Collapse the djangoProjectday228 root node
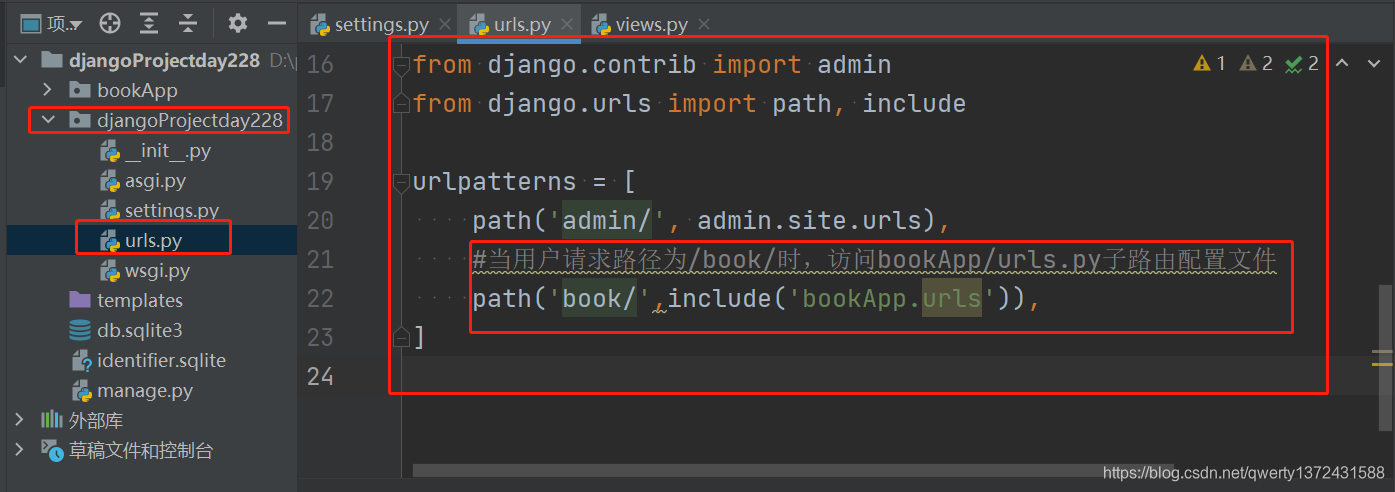This screenshot has height=492, width=1395. (21, 60)
